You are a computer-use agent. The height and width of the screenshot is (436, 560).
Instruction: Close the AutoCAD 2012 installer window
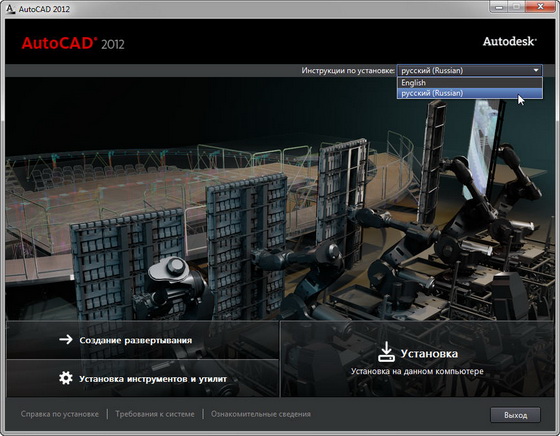[x=540, y=7]
